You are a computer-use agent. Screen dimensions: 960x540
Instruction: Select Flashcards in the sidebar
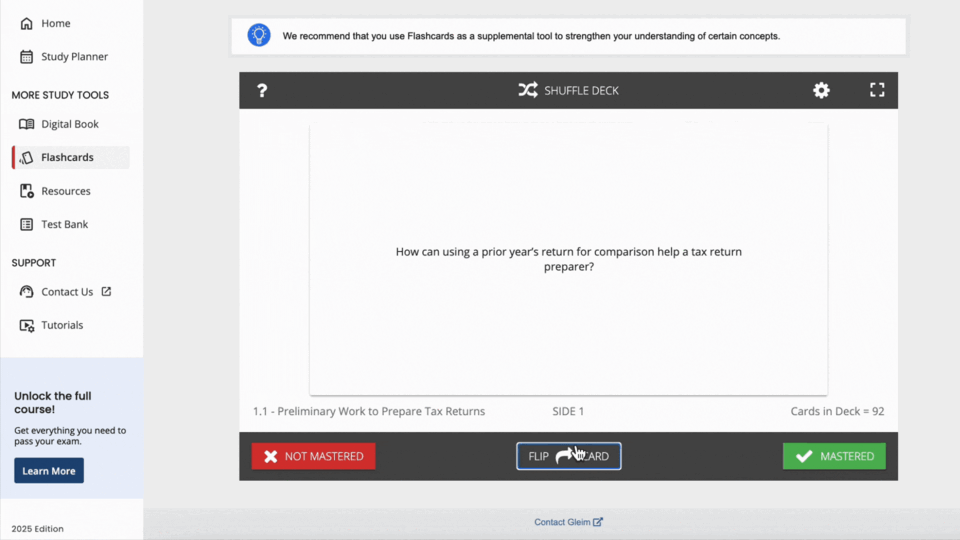click(67, 157)
